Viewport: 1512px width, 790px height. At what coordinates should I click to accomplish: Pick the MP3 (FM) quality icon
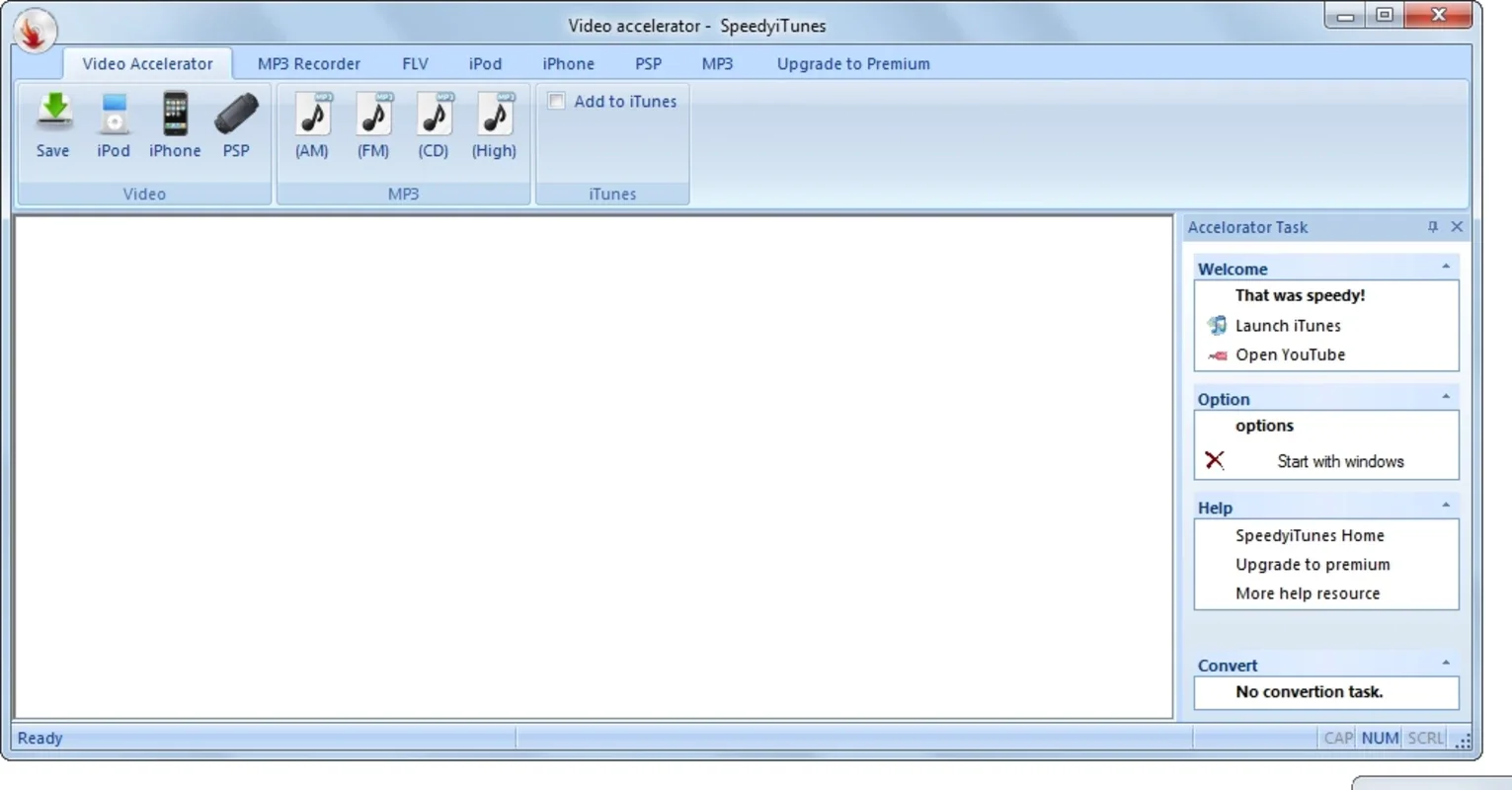(373, 113)
